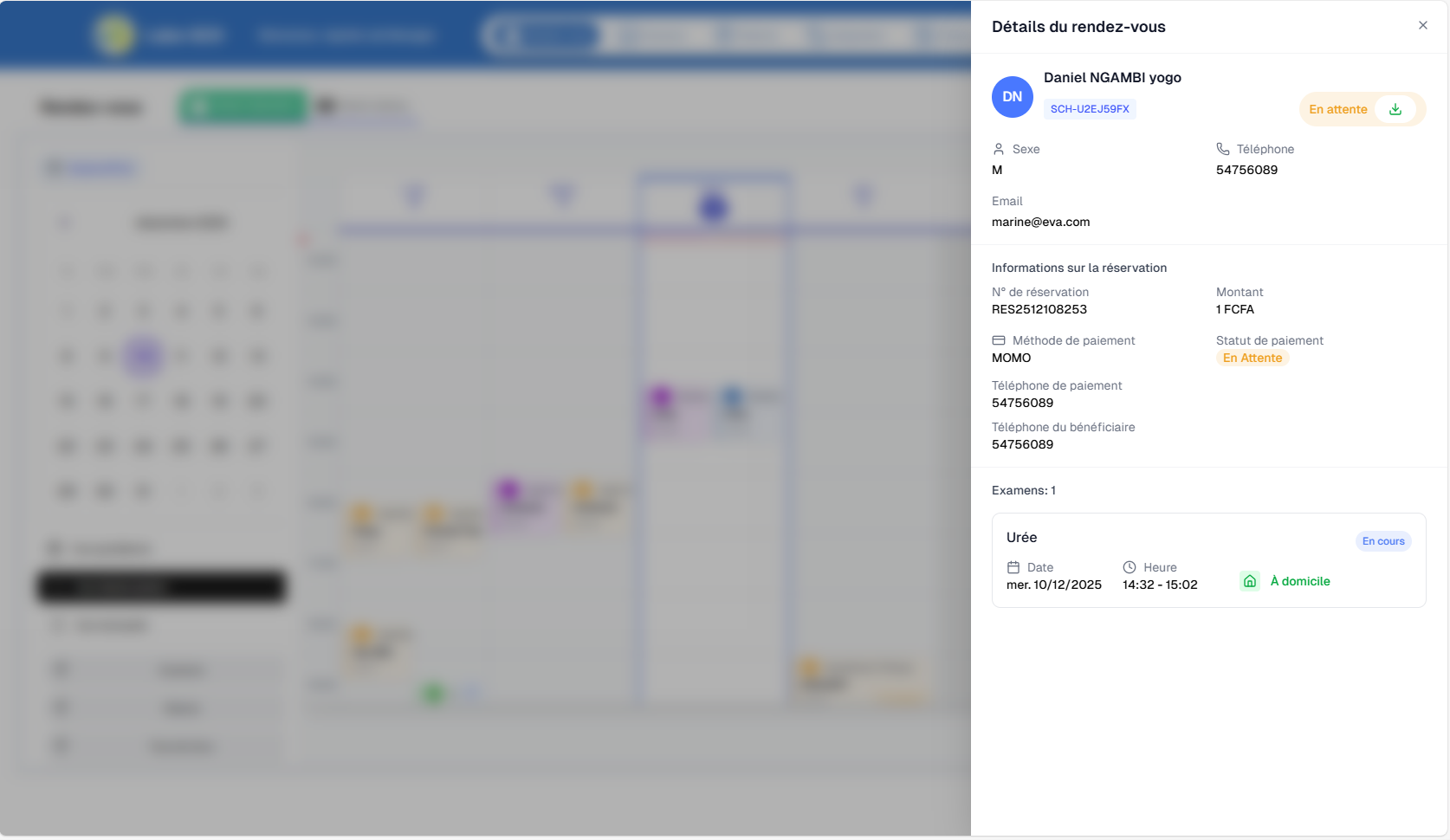Select the email marine@eva.com
This screenshot has width=1450, height=840.
[1040, 222]
